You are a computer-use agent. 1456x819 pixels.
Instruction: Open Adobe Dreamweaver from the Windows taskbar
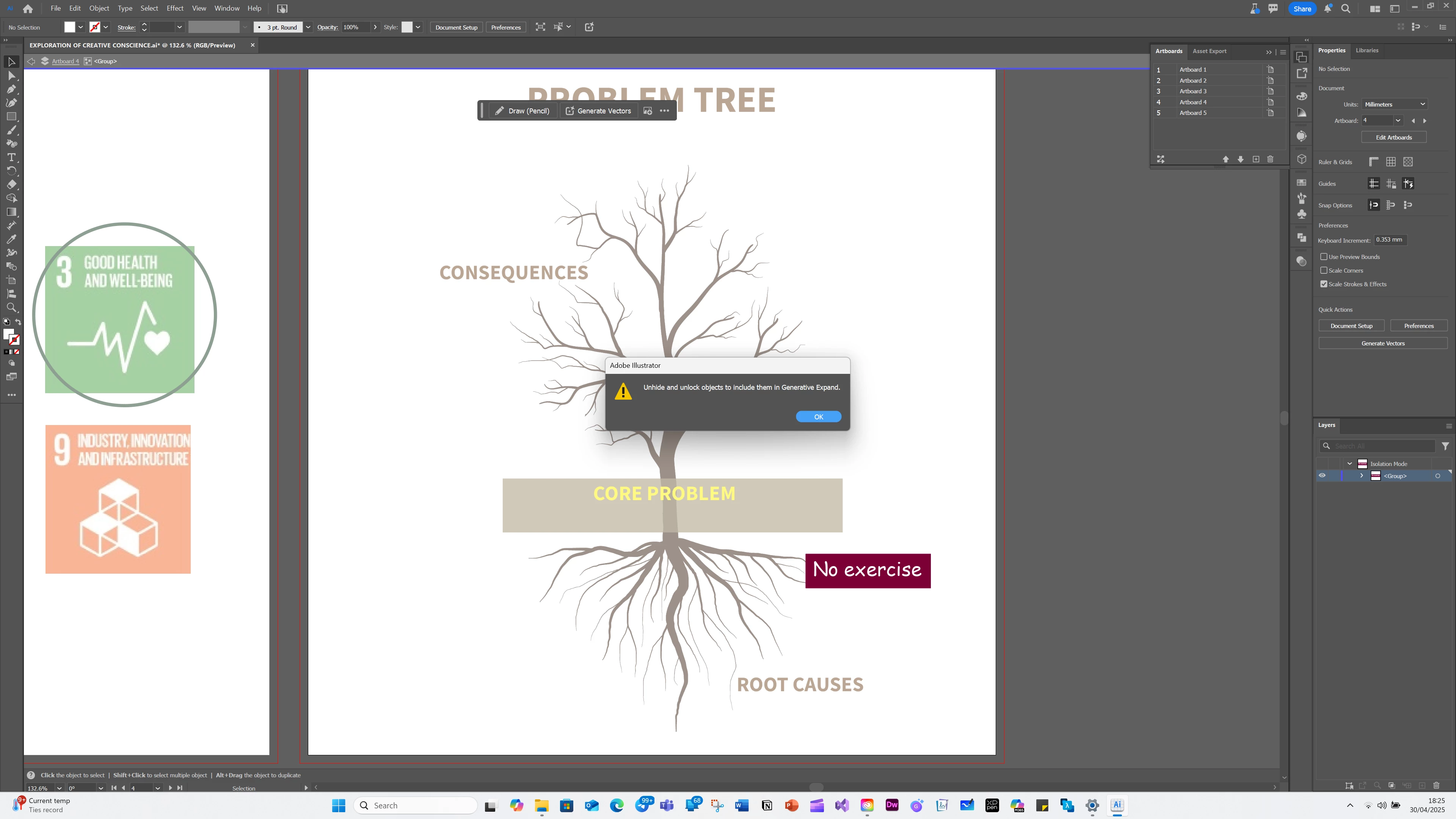(892, 805)
